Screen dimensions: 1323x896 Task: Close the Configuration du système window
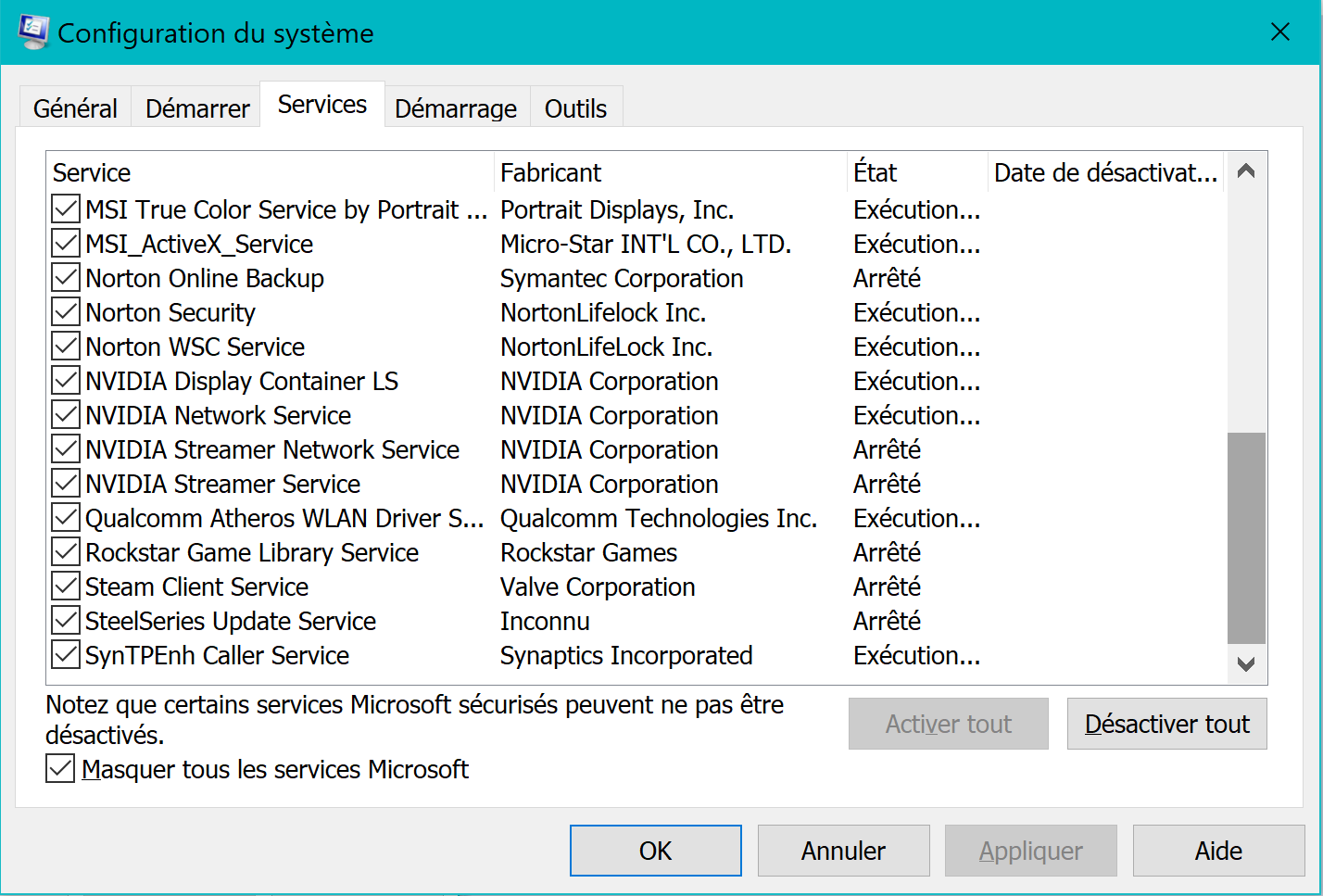[1280, 32]
